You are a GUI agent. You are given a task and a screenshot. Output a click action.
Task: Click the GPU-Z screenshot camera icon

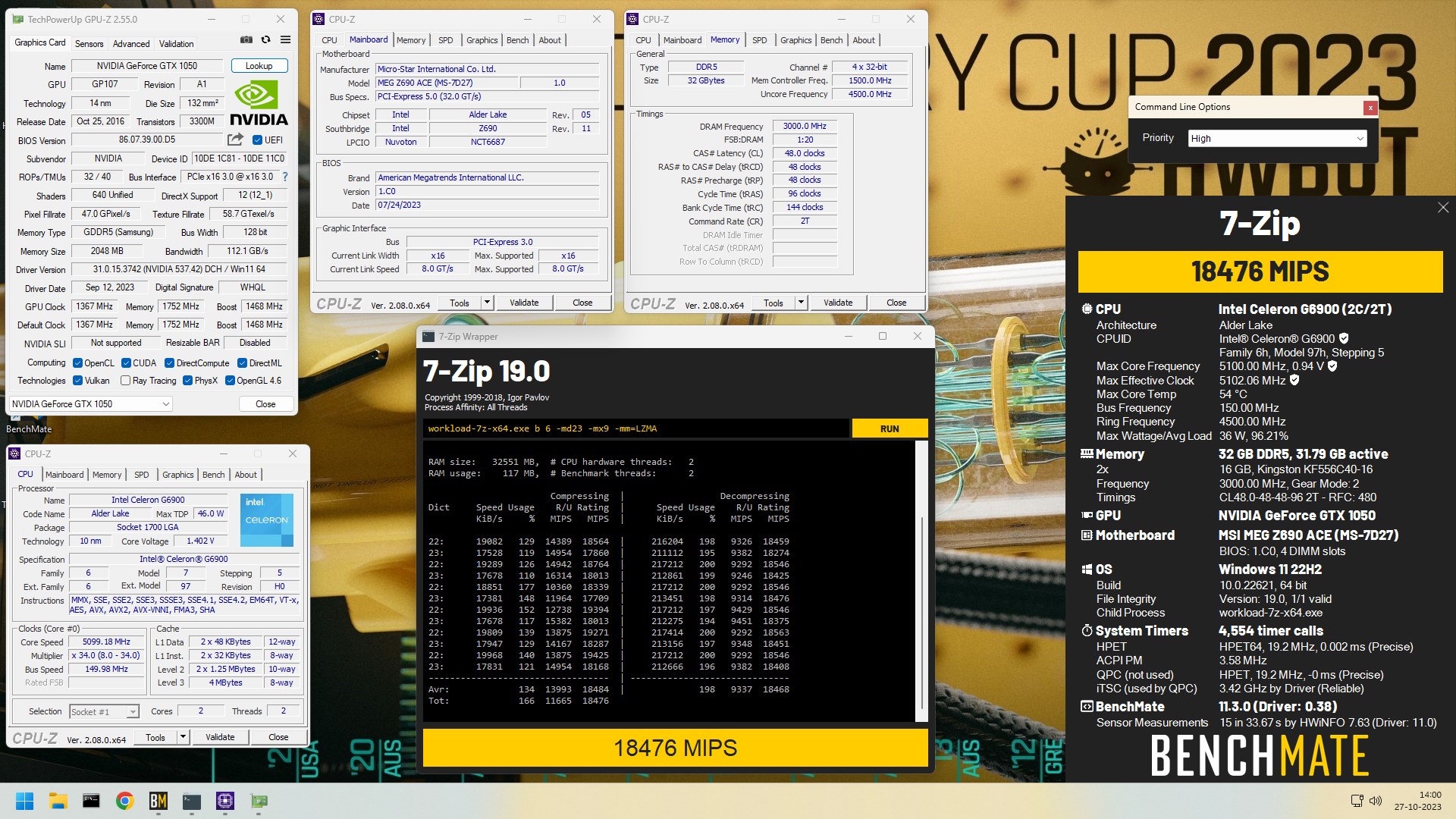click(246, 39)
